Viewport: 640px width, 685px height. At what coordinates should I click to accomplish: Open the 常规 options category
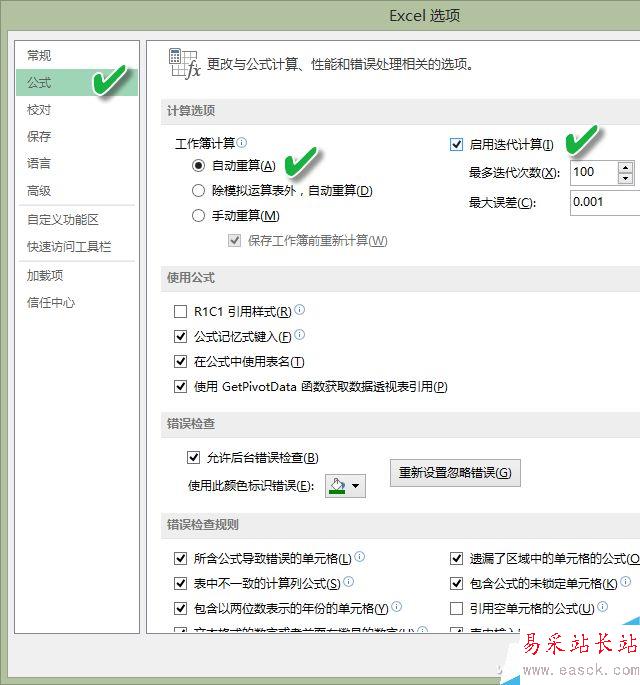point(76,55)
